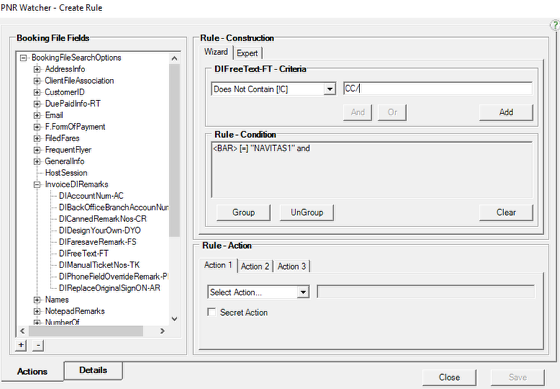560x389 pixels.
Task: Collapse the BookingFileSearchOptions root node
Action: click(x=23, y=58)
